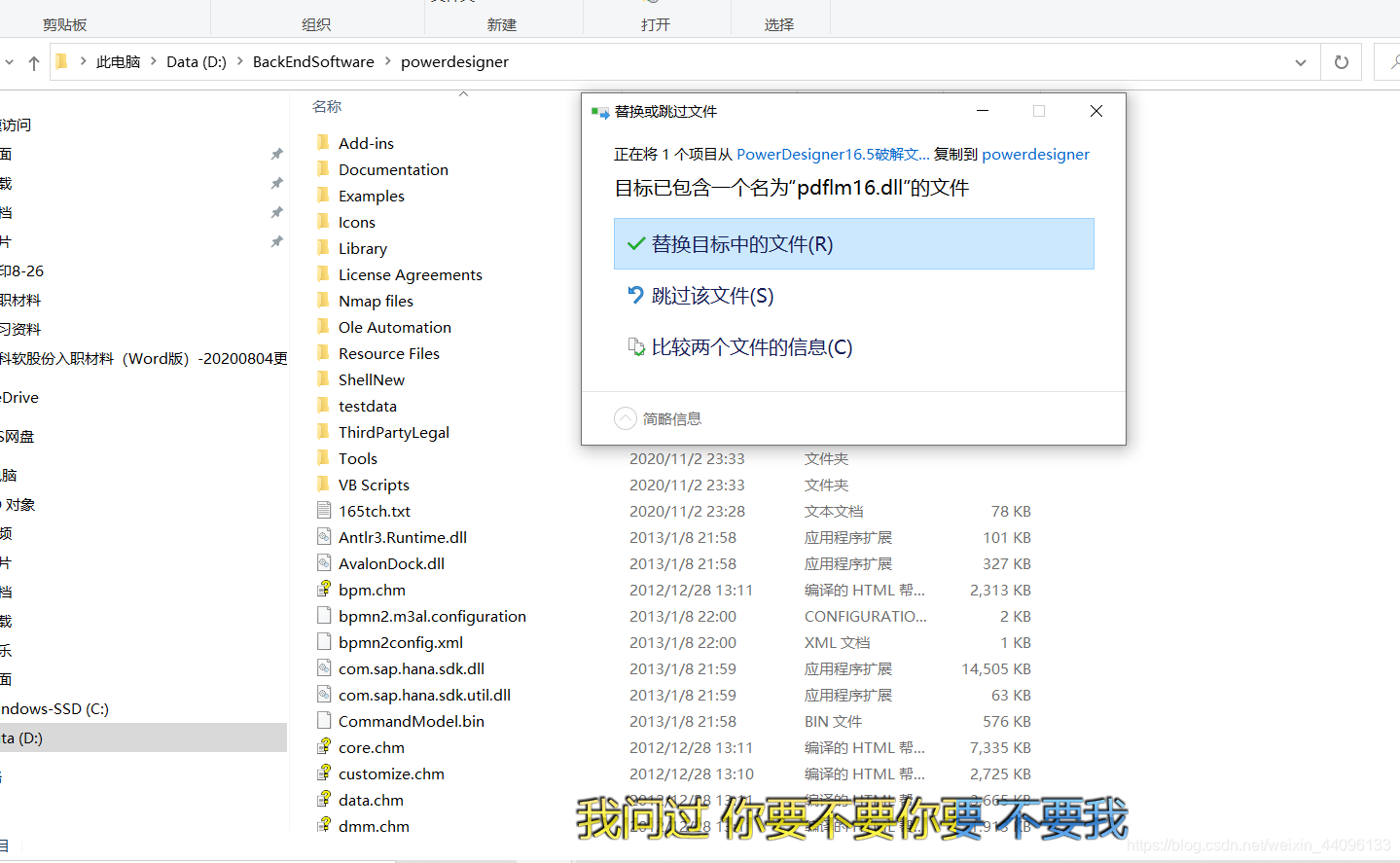1400x863 pixels.
Task: Sort by the 名称 column header
Action: pyautogui.click(x=327, y=107)
